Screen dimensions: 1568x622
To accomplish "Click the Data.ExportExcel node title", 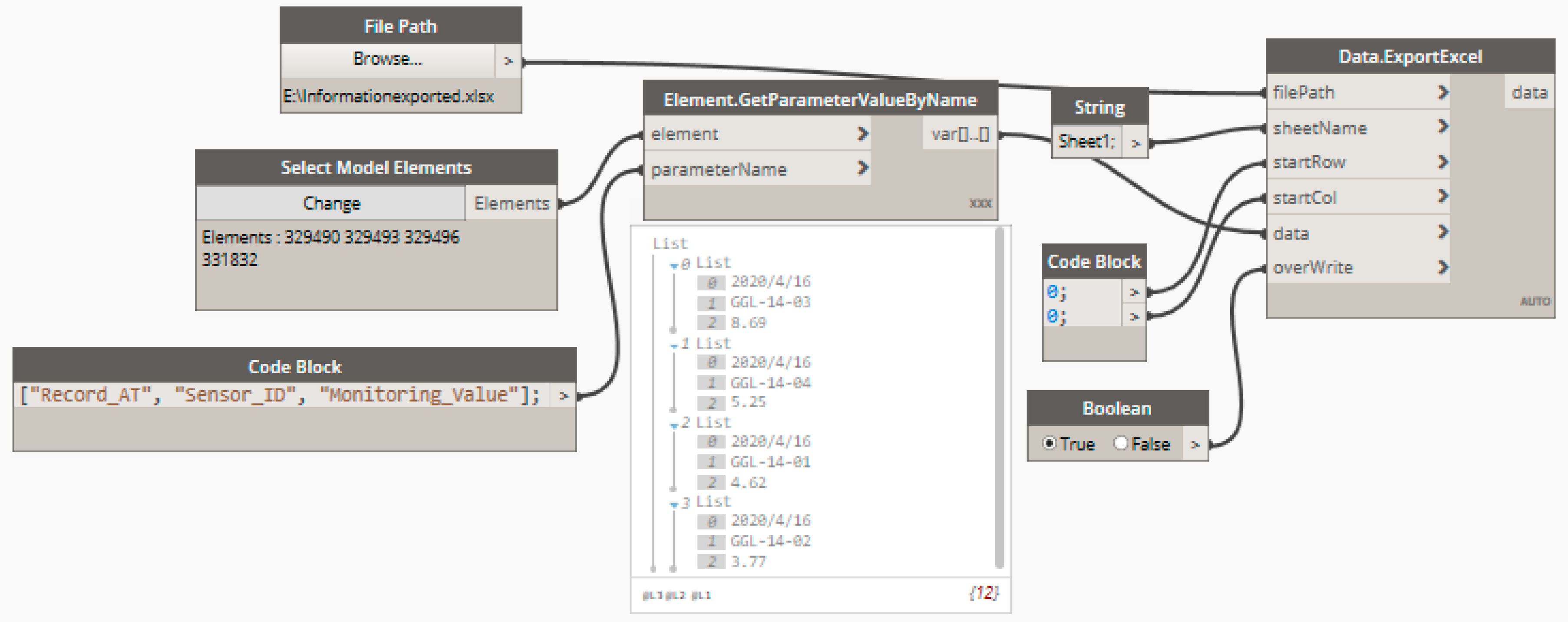I will 1410,57.
